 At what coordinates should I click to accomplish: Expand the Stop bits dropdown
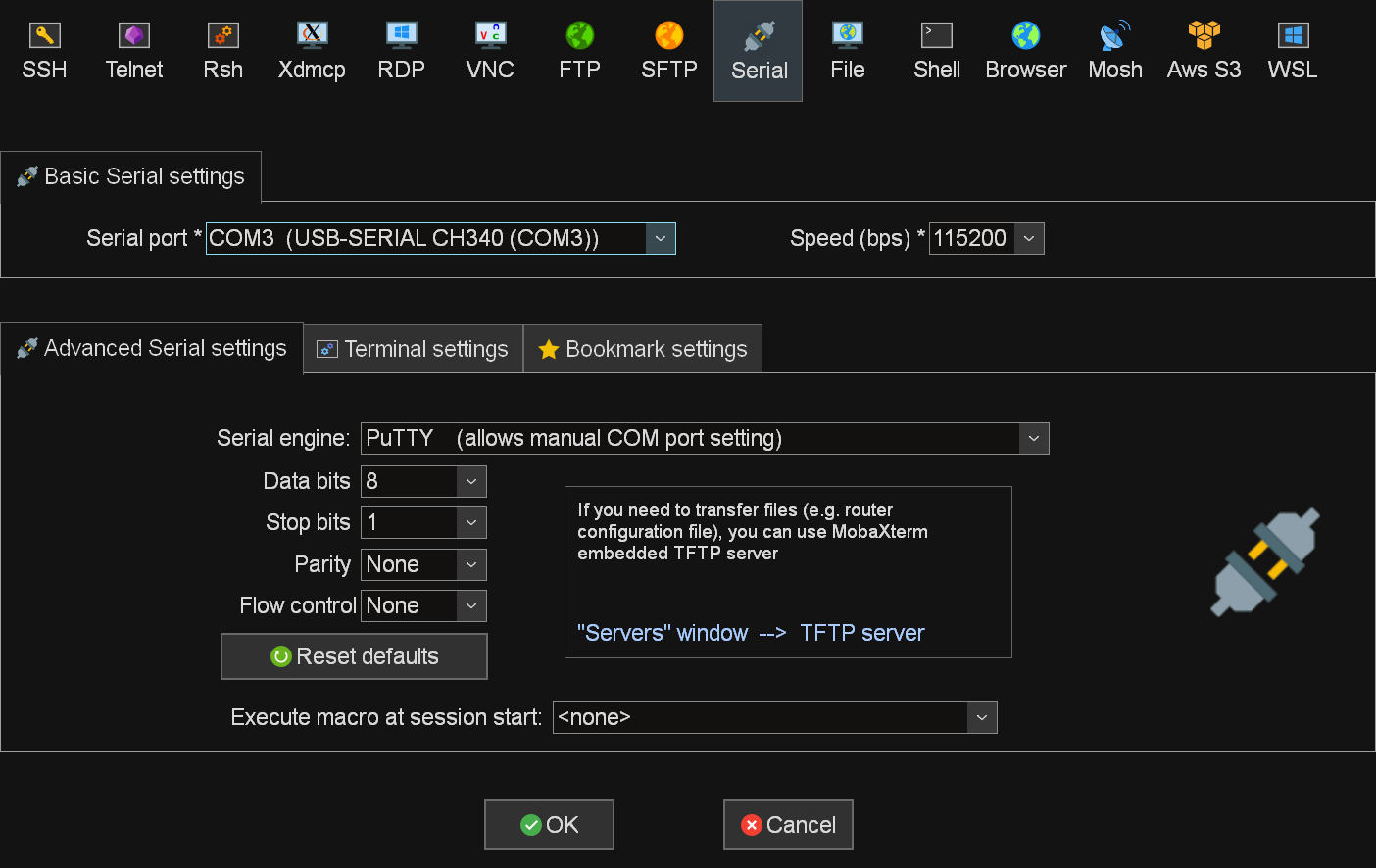[471, 522]
